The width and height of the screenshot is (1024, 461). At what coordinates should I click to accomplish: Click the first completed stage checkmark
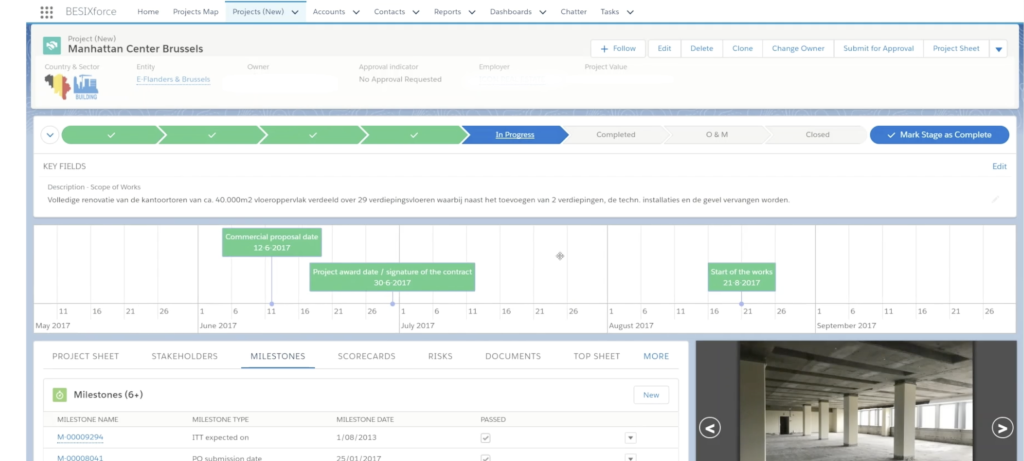(x=111, y=135)
